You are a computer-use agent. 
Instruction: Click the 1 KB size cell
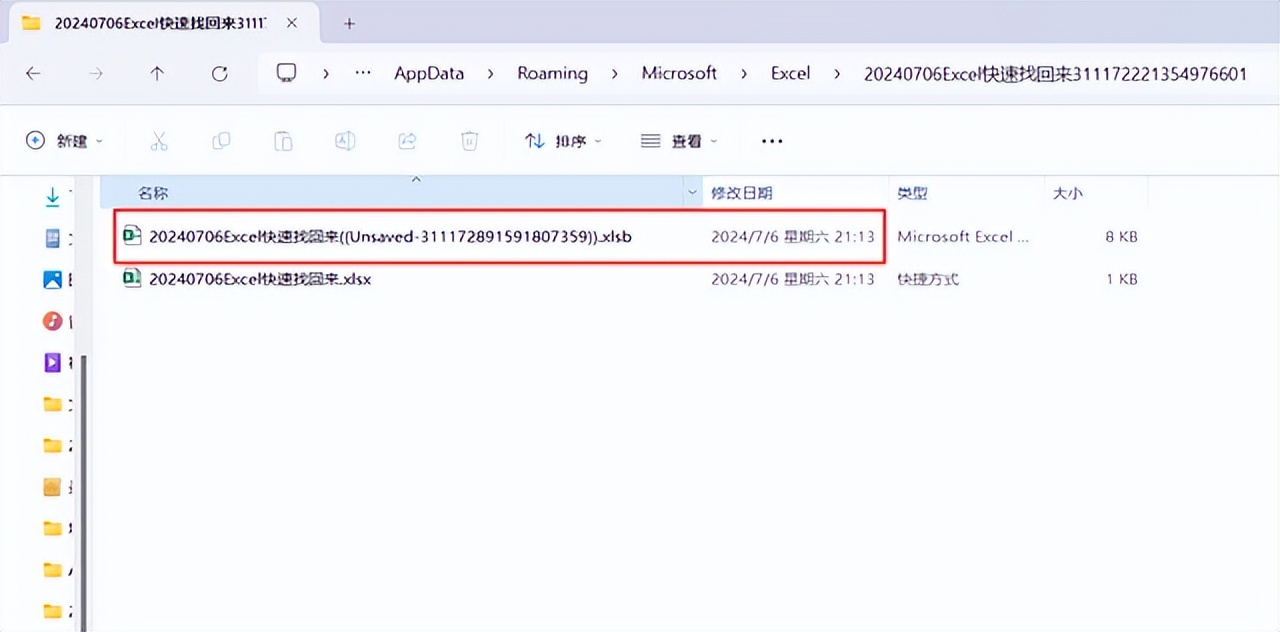click(1121, 279)
